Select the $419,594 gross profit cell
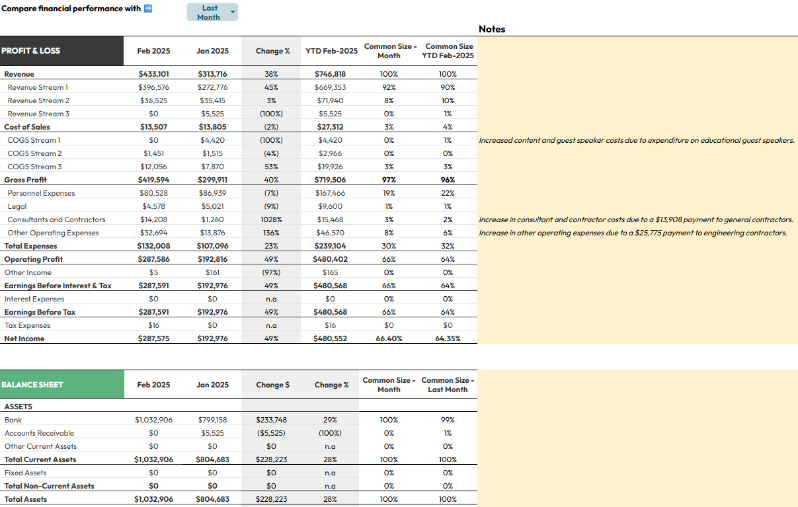Screen dimensions: 798x507 tap(154, 180)
